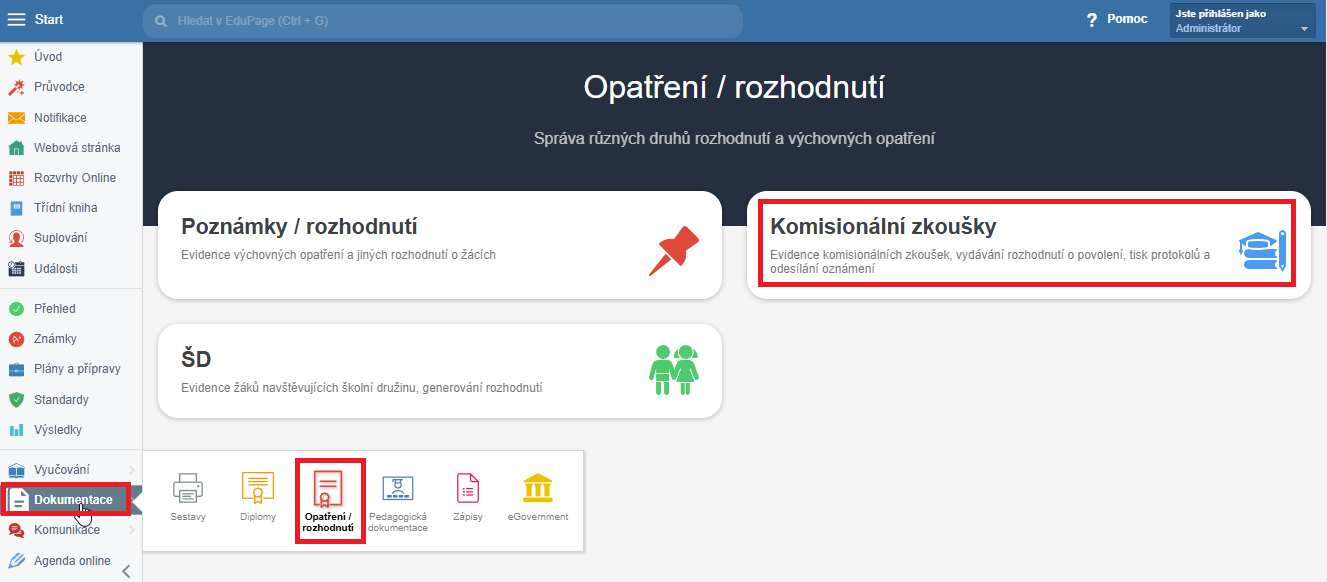Screen dimensions: 1327x582
Task: Open the ŠD card
Action: [x=440, y=371]
